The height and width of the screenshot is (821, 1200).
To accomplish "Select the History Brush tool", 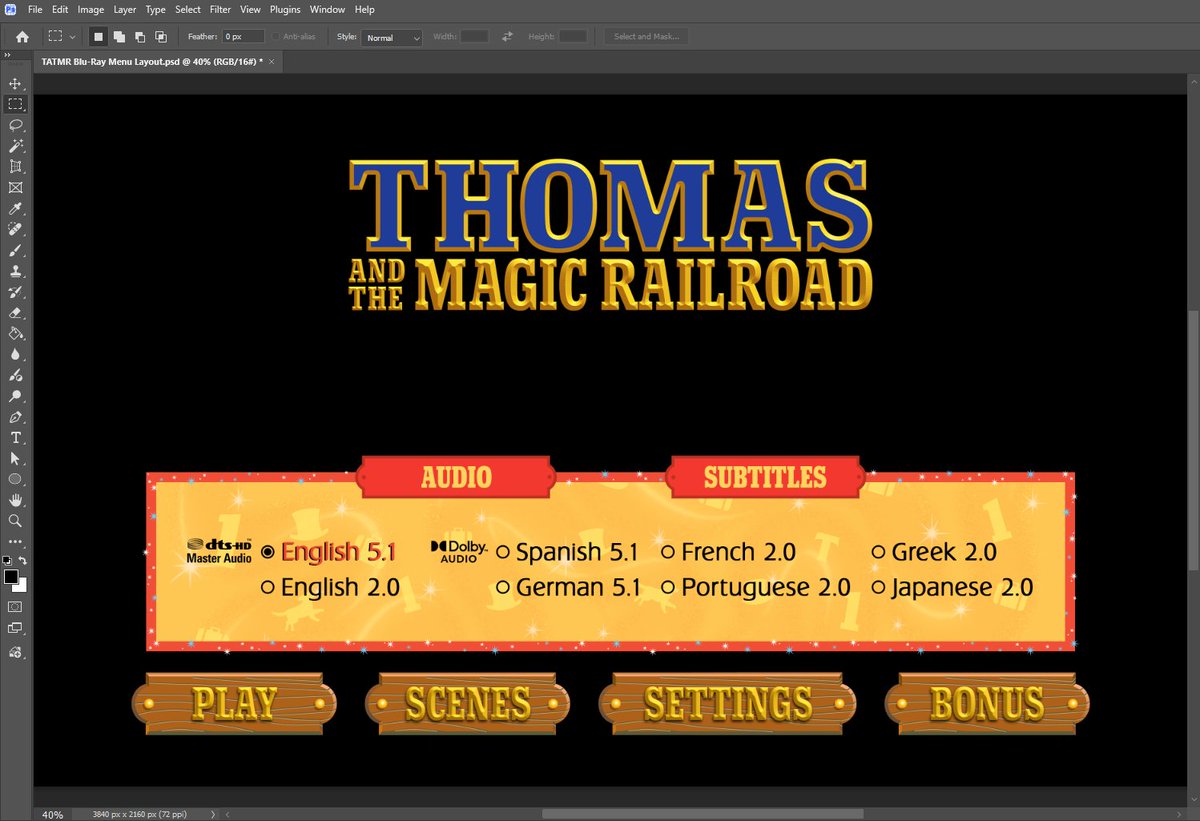I will point(15,292).
